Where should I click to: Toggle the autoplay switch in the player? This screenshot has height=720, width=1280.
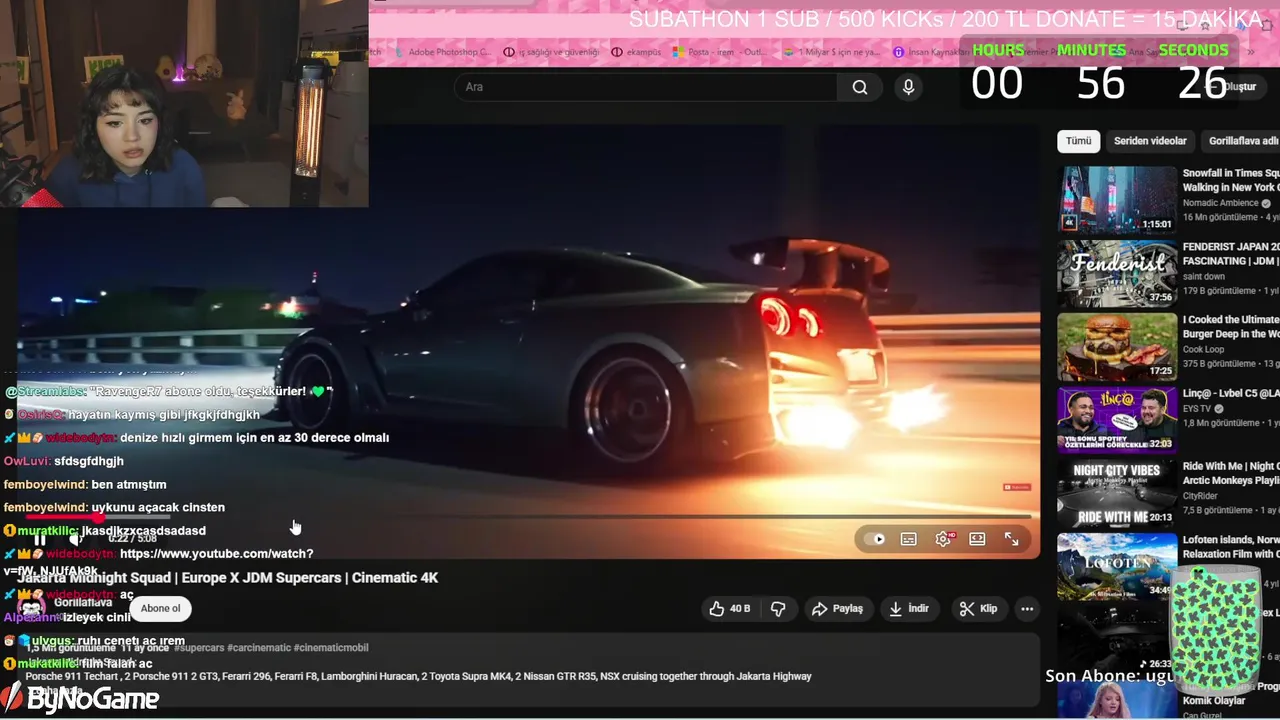874,539
